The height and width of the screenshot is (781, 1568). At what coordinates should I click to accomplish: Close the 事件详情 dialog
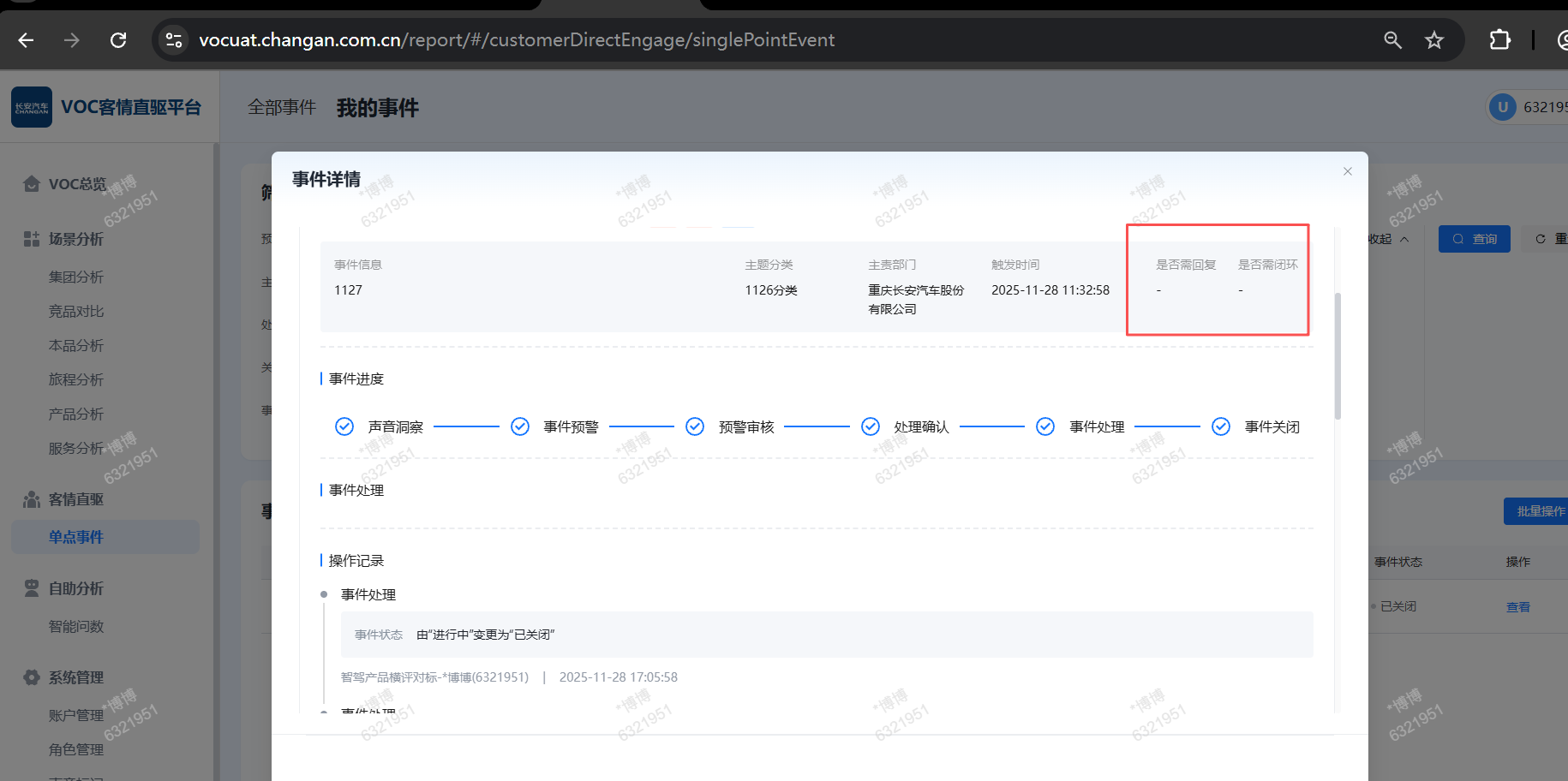click(1347, 171)
